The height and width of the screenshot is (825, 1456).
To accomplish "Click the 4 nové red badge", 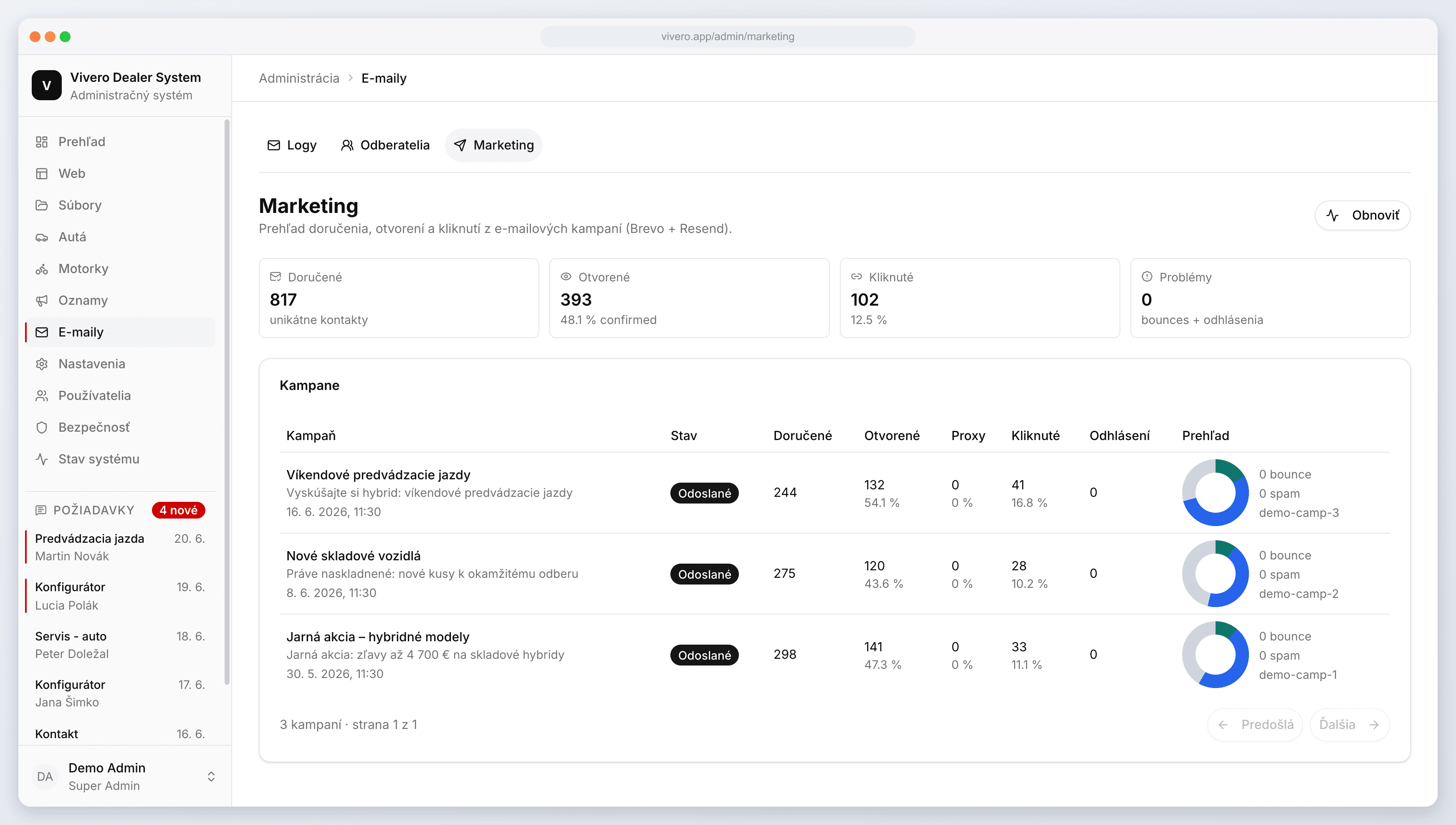I will tap(179, 510).
